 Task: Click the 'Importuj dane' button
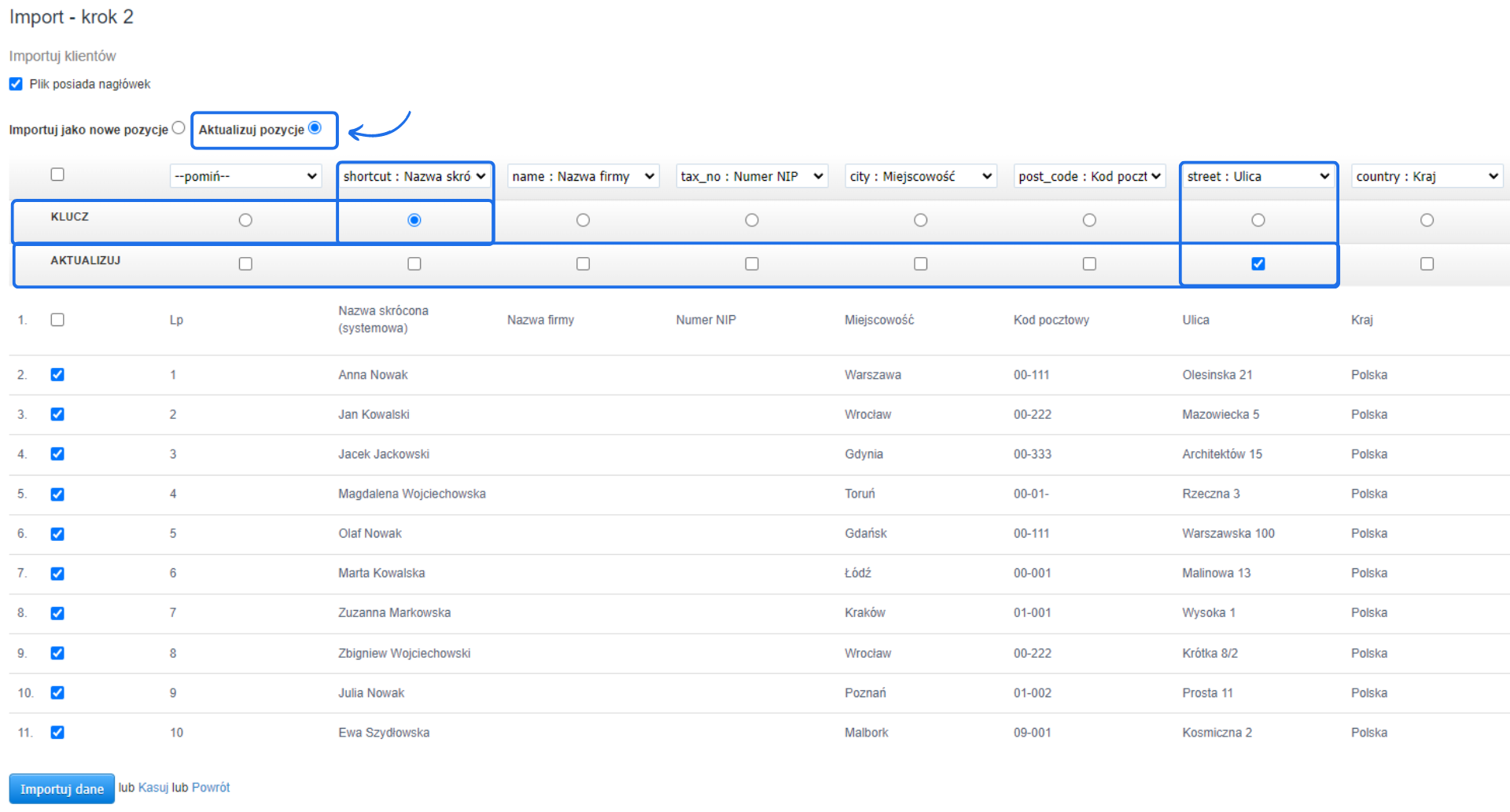pyautogui.click(x=61, y=788)
